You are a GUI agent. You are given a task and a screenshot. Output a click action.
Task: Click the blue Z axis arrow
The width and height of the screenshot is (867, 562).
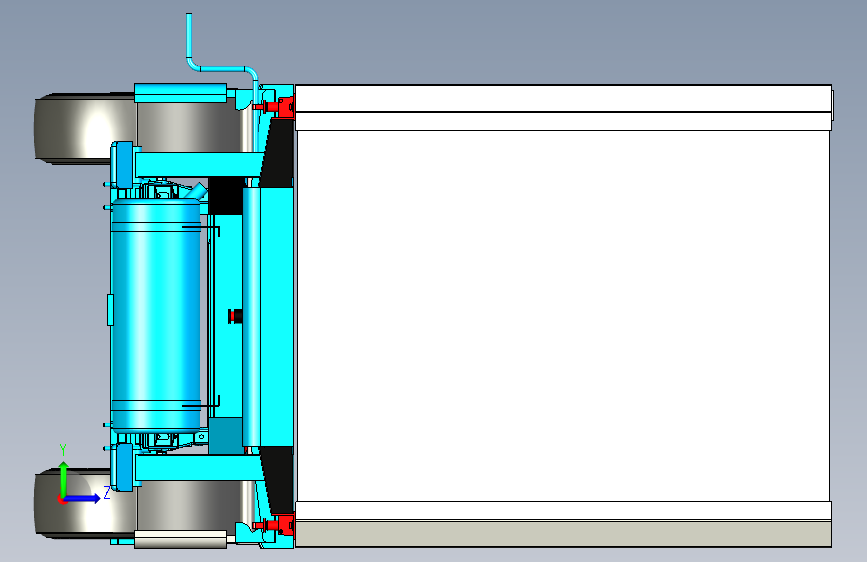tap(83, 498)
